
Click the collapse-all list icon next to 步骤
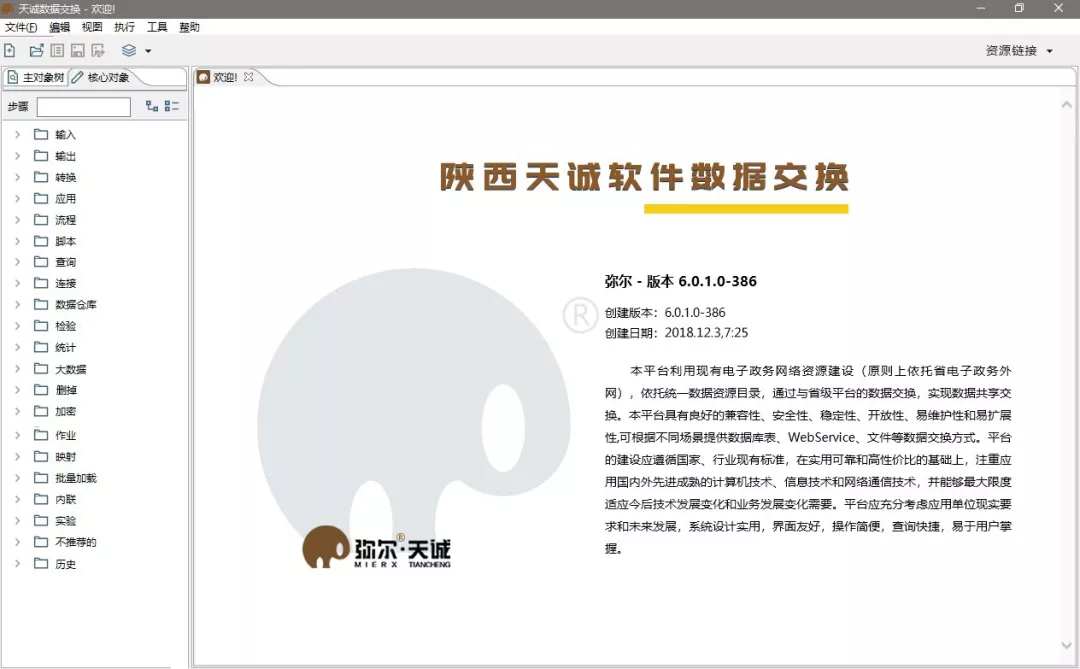pos(172,106)
